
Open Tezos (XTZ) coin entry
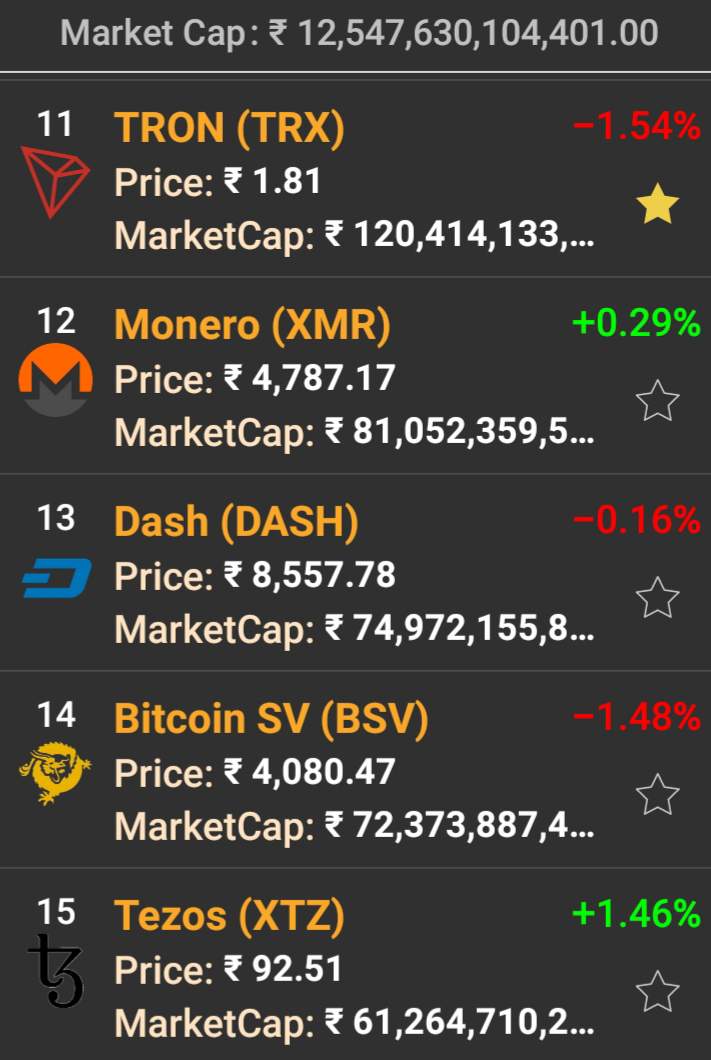tap(229, 916)
